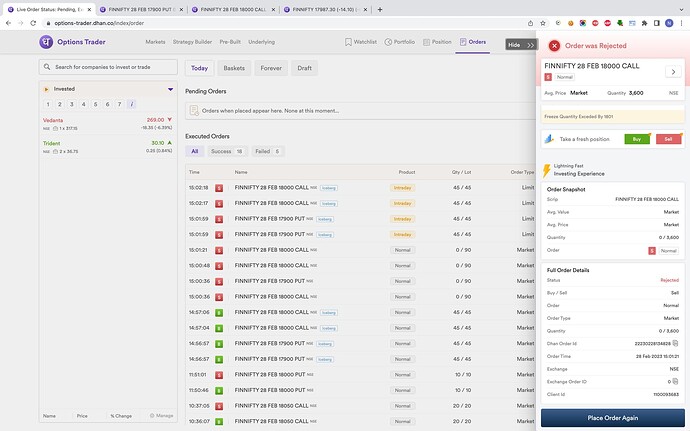Go to the Position page
Viewport: 690px width, 431px height.
437,42
